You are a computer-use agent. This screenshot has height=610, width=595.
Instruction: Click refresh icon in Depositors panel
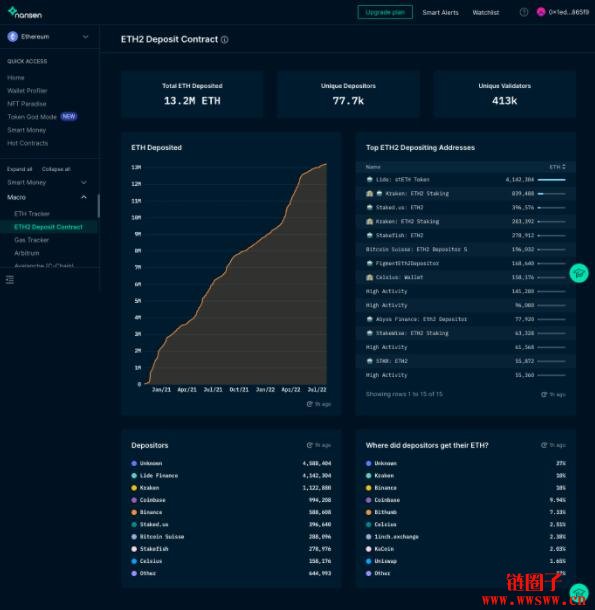pyautogui.click(x=309, y=445)
